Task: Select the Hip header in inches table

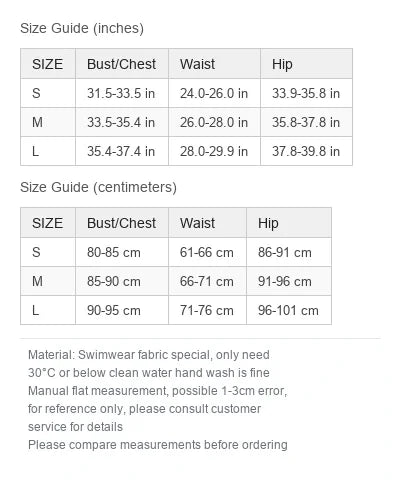Action: 306,64
